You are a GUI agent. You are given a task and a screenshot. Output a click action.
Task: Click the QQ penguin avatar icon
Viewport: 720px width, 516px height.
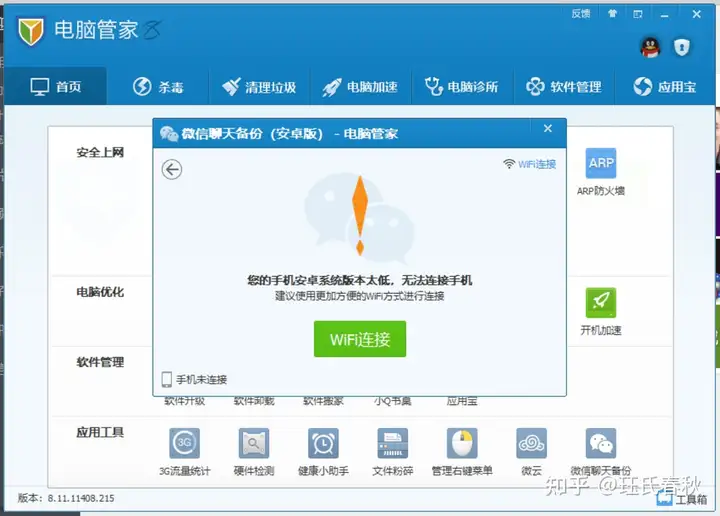650,47
